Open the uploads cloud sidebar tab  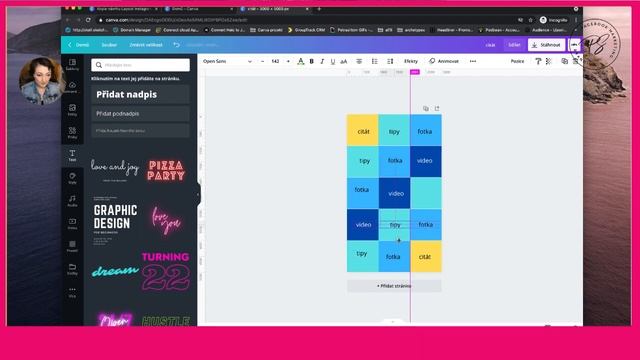(72, 87)
